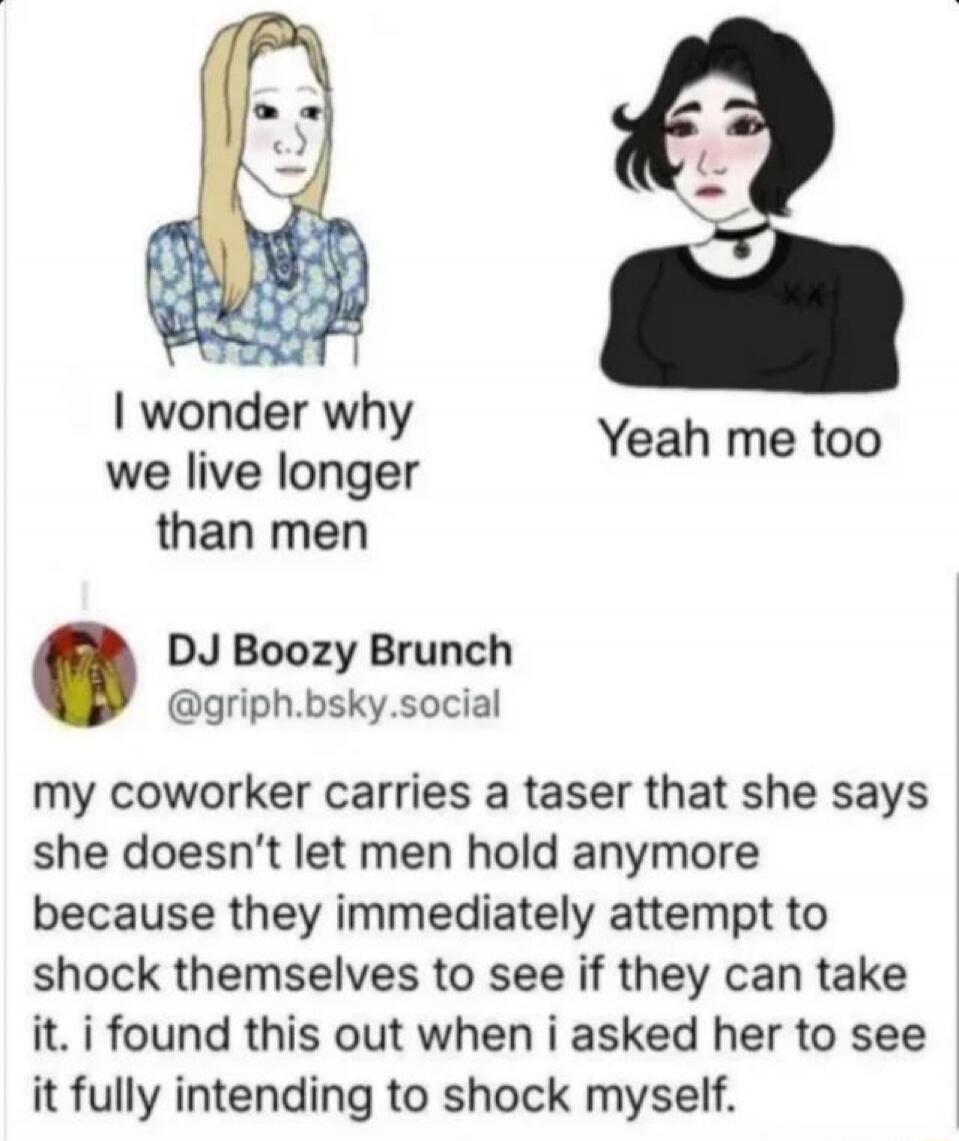Screen dimensions: 959x1141
Task: Click the goth girl's black shirt
Action: 755,320
